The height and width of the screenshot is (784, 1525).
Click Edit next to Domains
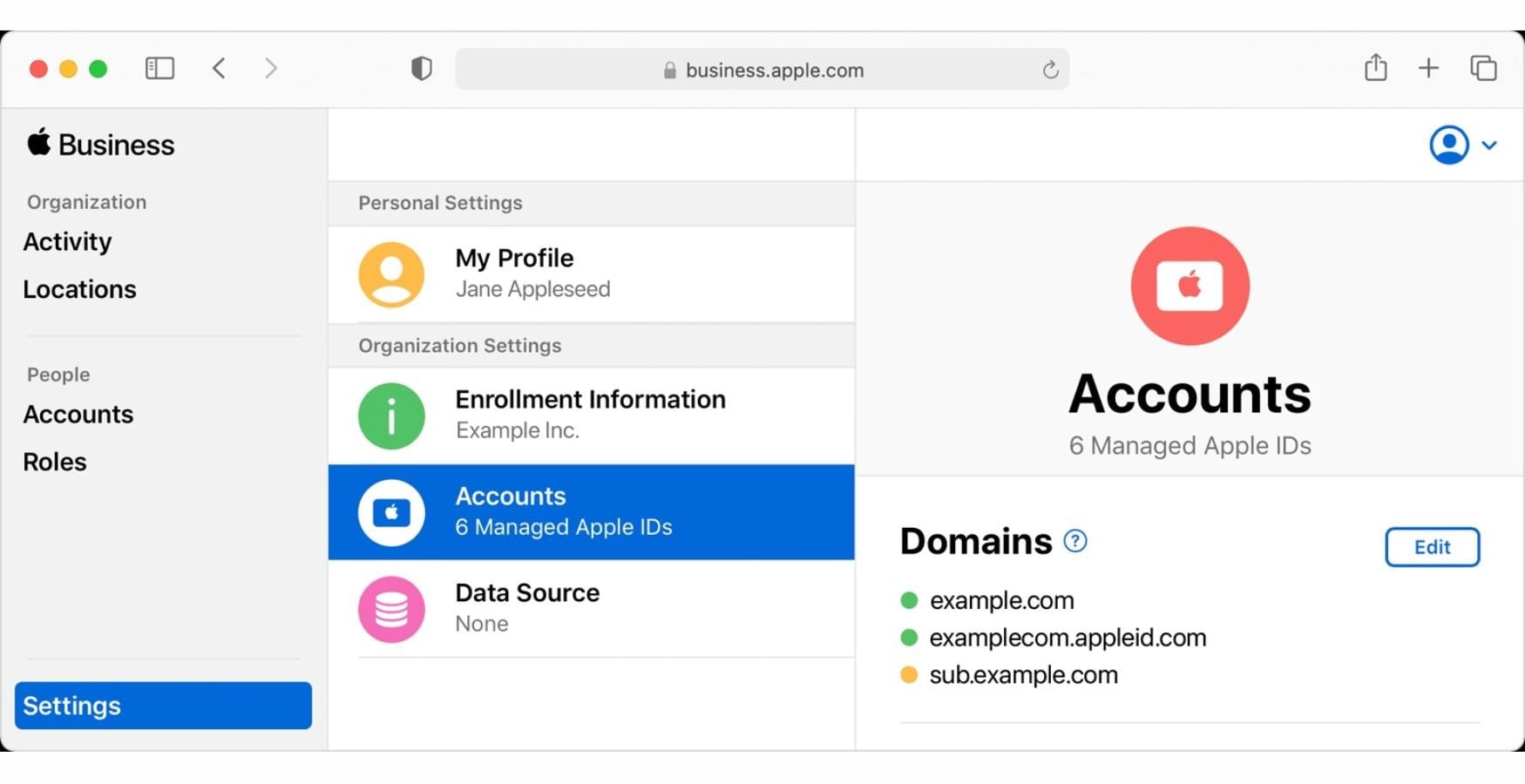[x=1432, y=547]
